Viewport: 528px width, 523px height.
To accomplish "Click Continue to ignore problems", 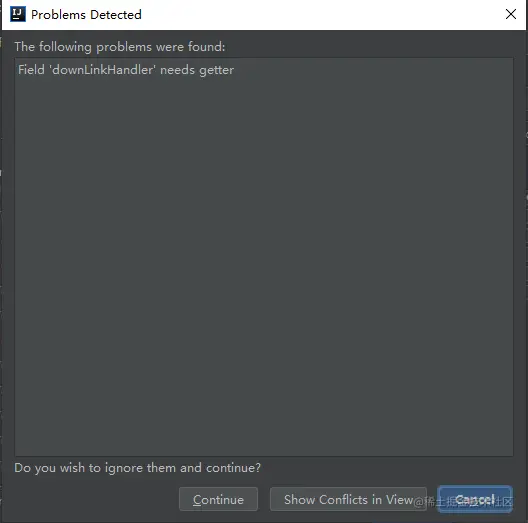I will pyautogui.click(x=218, y=499).
